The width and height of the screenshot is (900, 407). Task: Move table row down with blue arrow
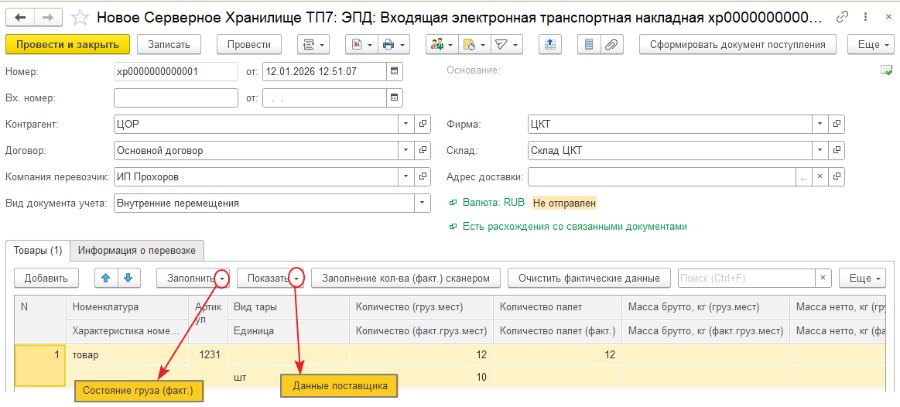(x=128, y=278)
